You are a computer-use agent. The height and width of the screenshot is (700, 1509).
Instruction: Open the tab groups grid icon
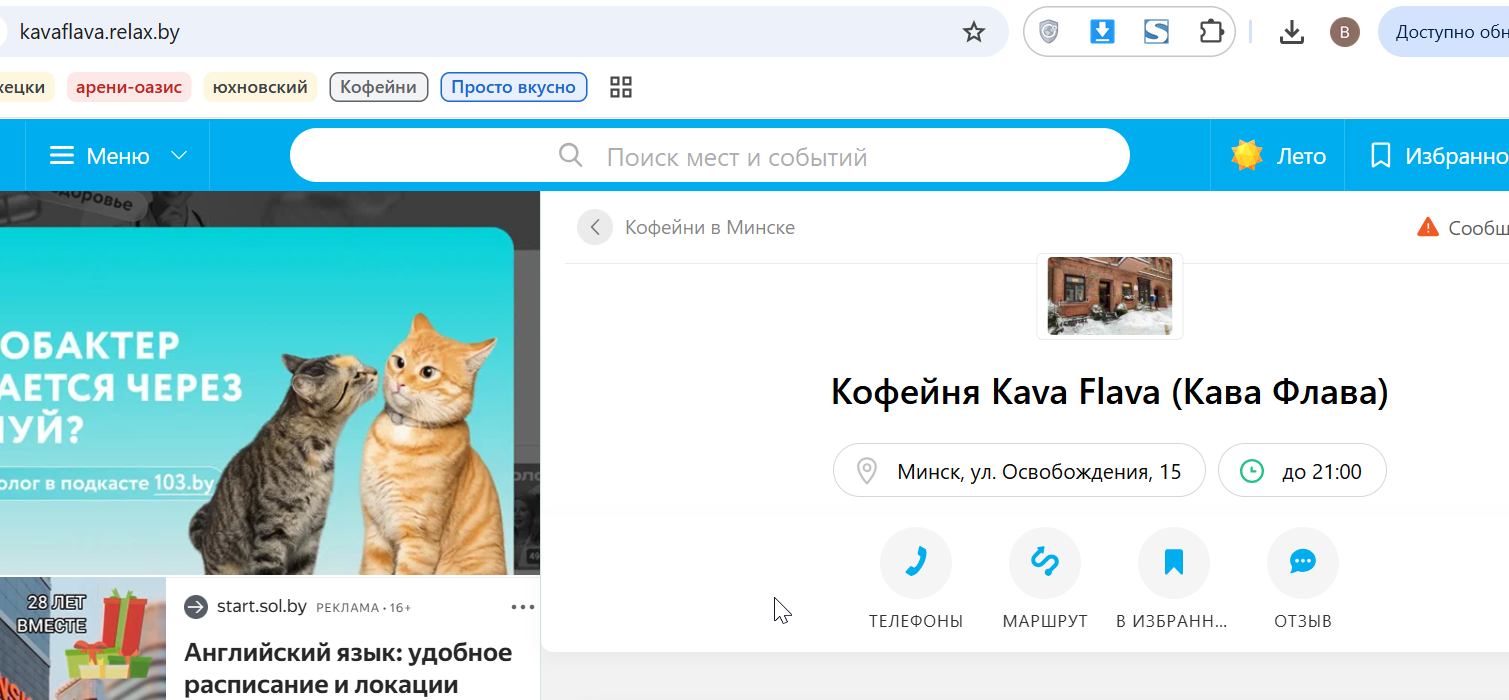pos(621,87)
